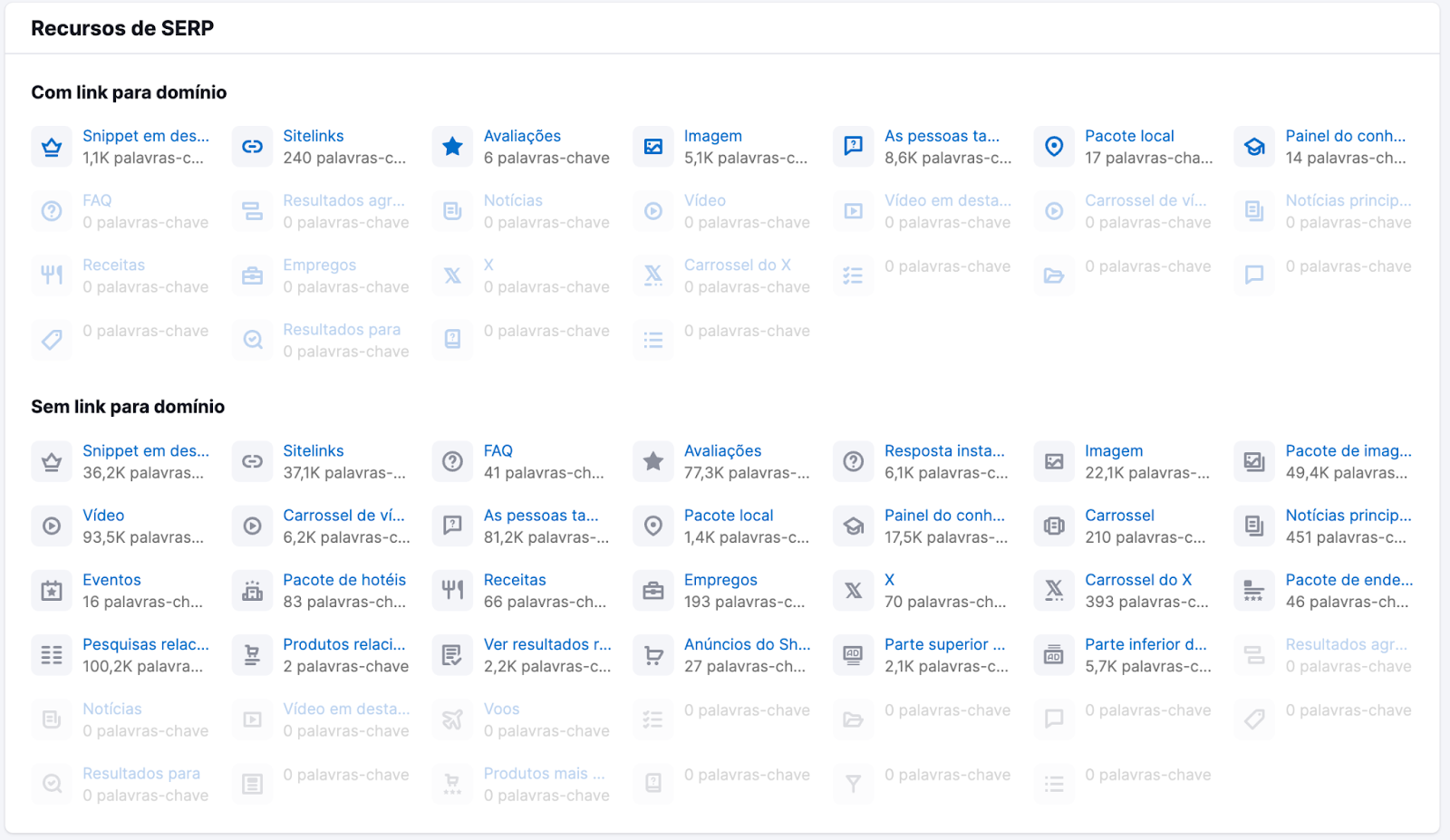Screen dimensions: 1450x840
Task: Open Snippet em destaque link with 36,2K keywords
Action: [146, 451]
